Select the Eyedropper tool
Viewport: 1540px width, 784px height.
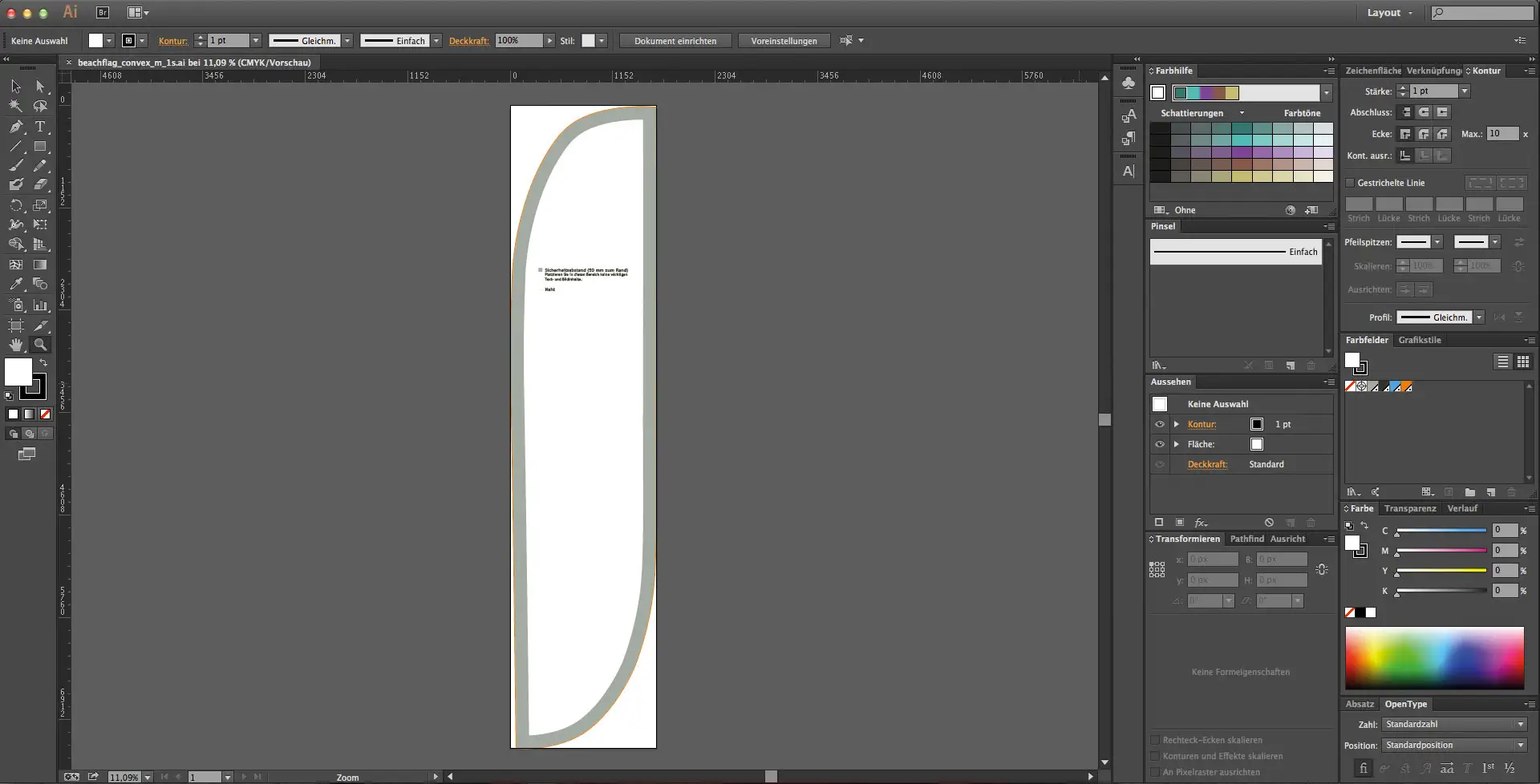point(16,284)
